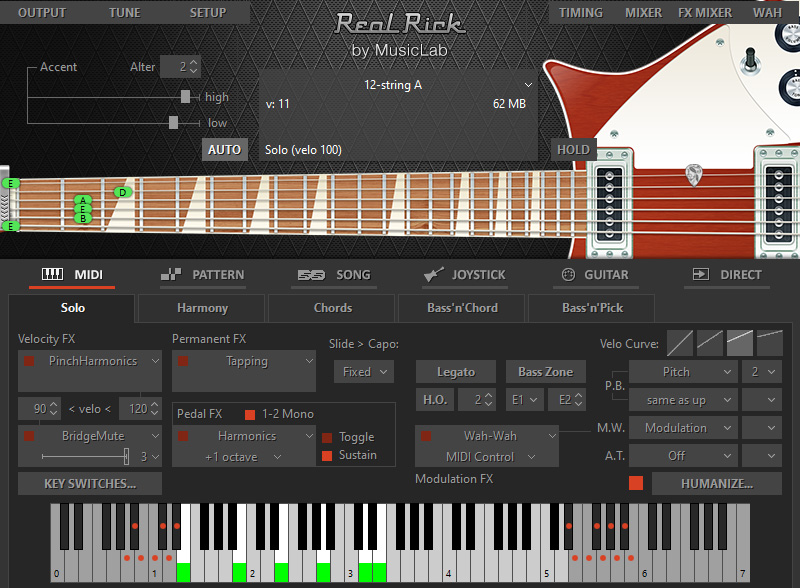Select the highlighted third Velo Curve icon
Viewport: 800px width, 588px height.
coord(740,343)
